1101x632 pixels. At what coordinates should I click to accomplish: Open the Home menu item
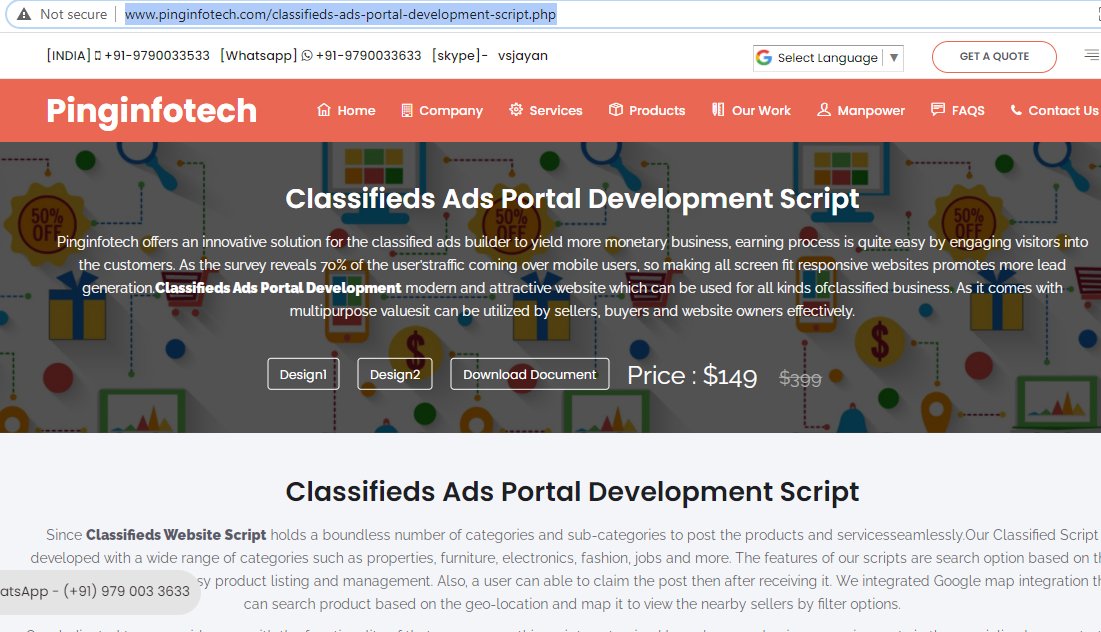point(346,110)
